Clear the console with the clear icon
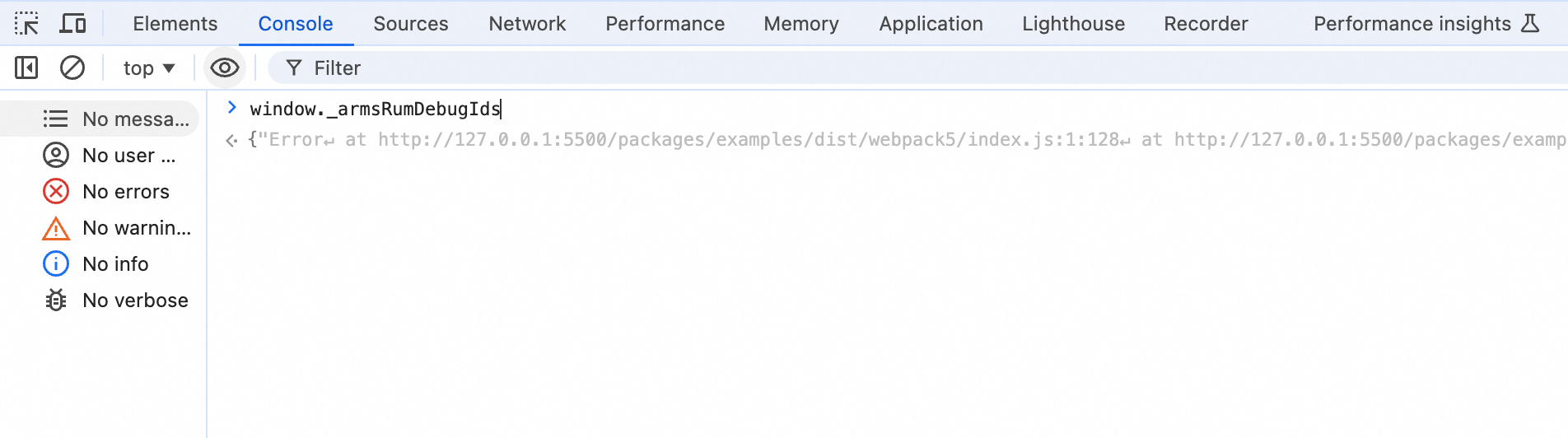The image size is (1568, 438). coord(72,68)
